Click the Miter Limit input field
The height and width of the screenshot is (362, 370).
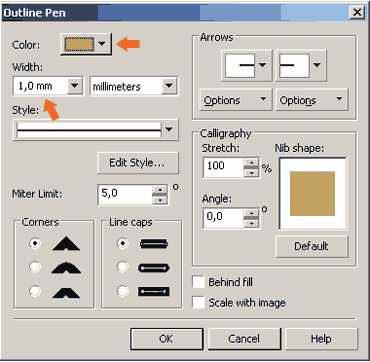coord(125,195)
